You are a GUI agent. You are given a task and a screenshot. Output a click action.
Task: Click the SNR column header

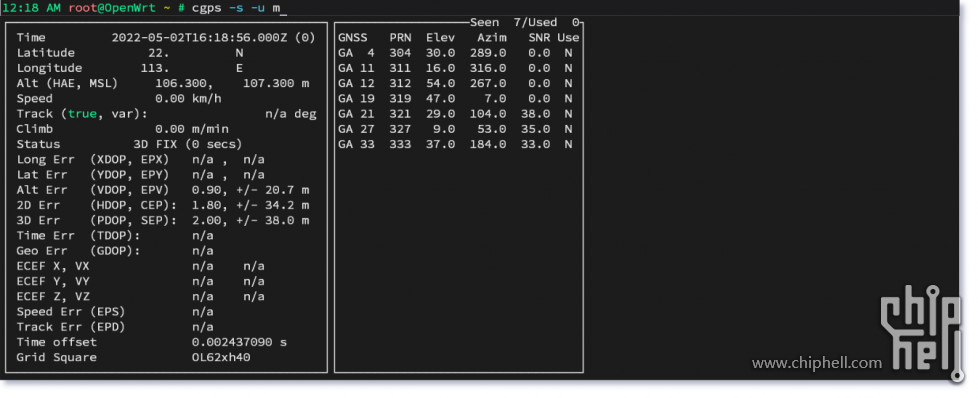540,37
